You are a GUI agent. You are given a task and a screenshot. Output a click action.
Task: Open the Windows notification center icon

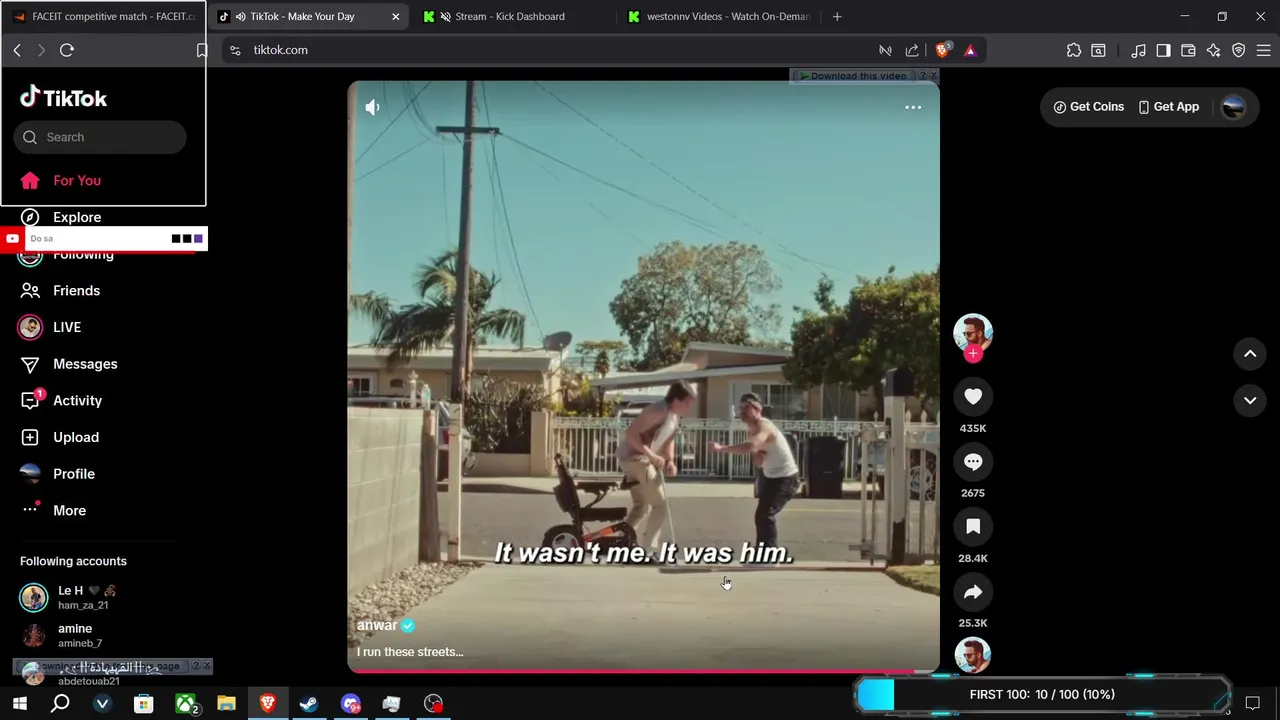point(1252,703)
